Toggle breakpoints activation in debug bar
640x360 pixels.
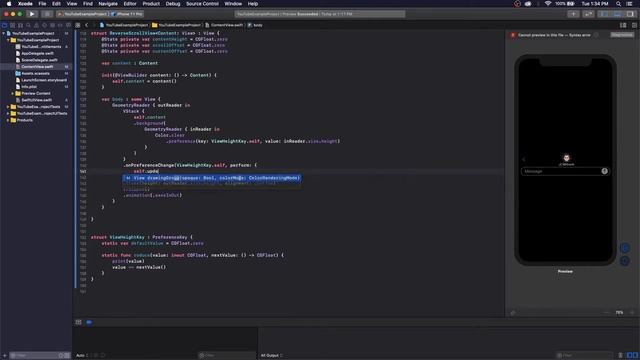pos(89,322)
